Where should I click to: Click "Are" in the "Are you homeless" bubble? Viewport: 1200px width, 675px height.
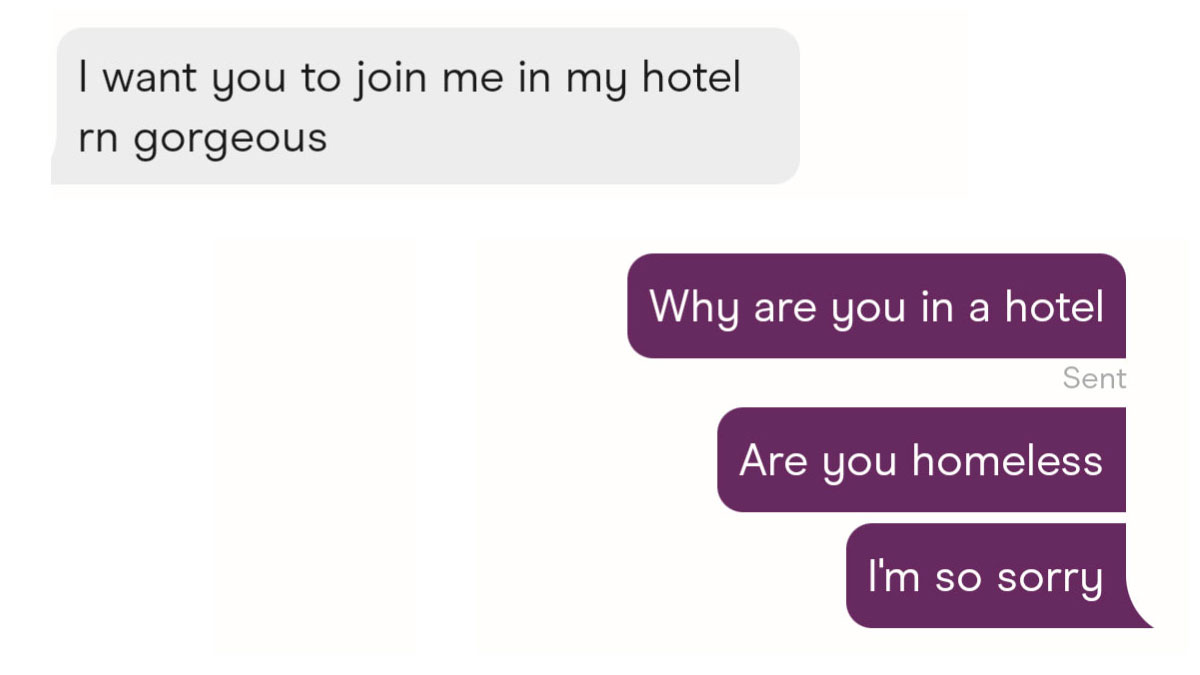[772, 460]
